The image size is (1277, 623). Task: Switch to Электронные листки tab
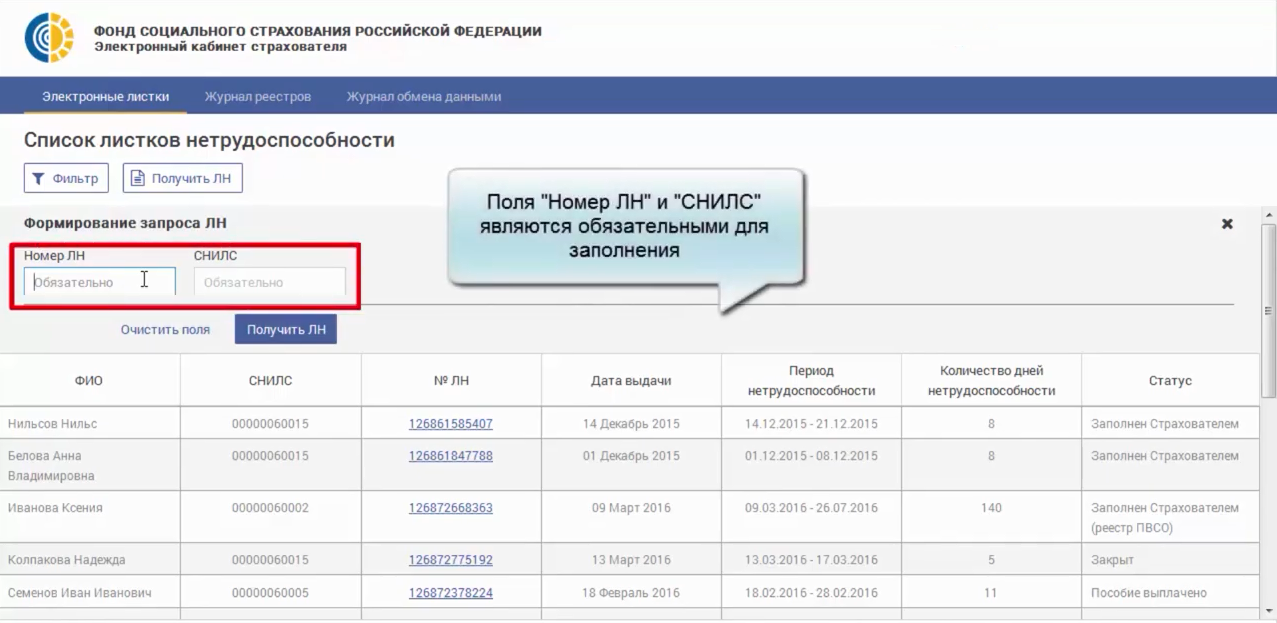[x=105, y=97]
